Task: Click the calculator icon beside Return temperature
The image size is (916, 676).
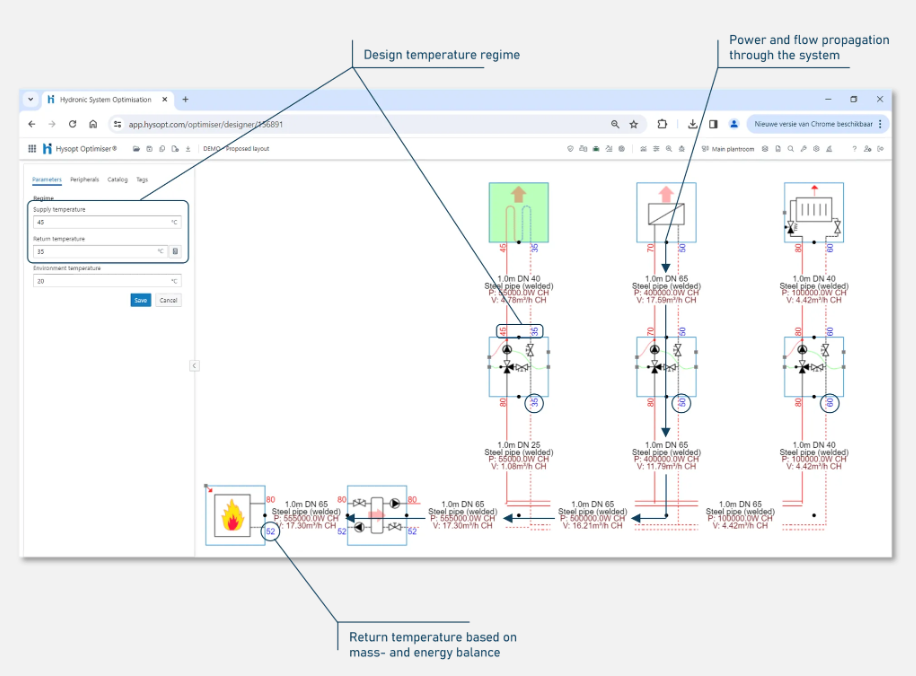Action: tap(175, 251)
